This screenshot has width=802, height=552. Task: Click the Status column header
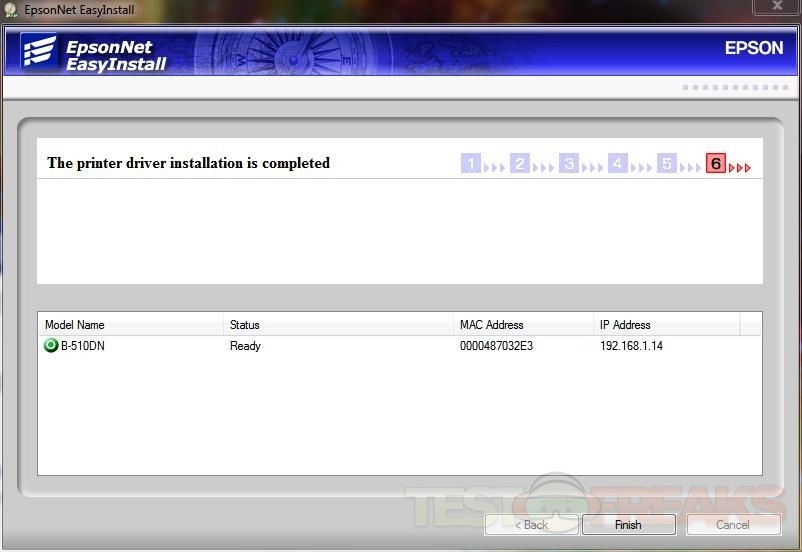coord(338,325)
